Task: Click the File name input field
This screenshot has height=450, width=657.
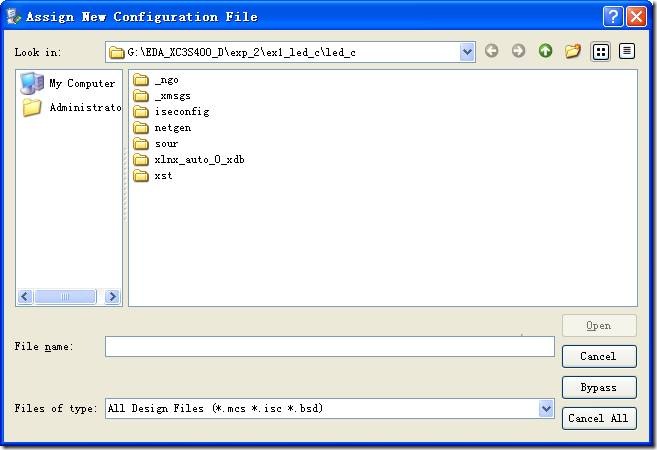Action: [329, 346]
